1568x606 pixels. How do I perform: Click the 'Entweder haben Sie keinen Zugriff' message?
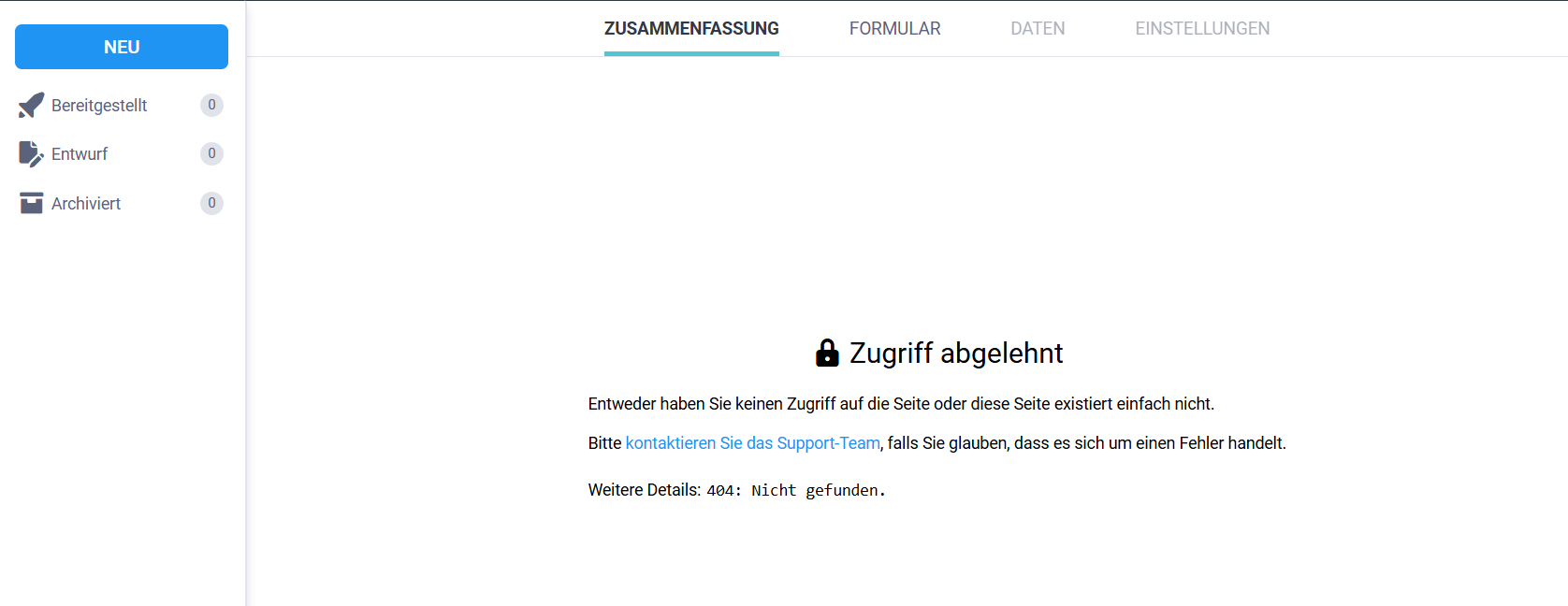click(900, 404)
